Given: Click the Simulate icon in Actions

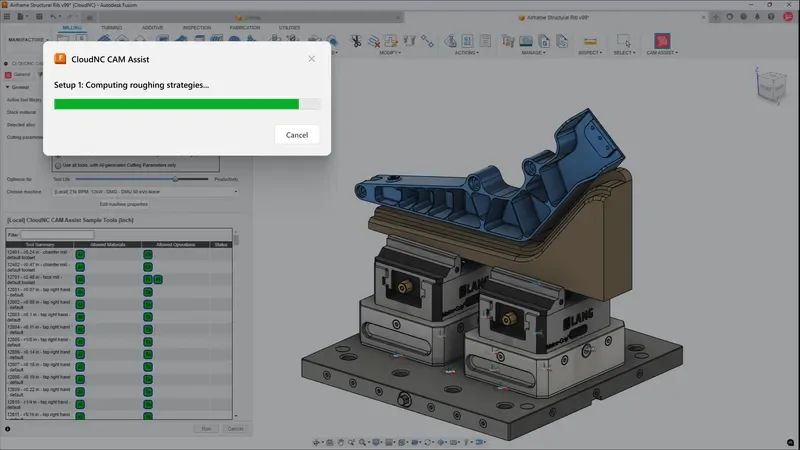Looking at the screenshot, I should point(450,41).
